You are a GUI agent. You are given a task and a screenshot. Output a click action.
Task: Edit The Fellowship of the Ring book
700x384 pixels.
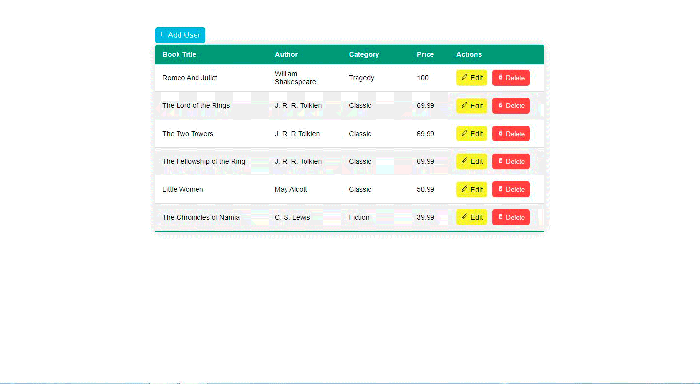tap(471, 161)
